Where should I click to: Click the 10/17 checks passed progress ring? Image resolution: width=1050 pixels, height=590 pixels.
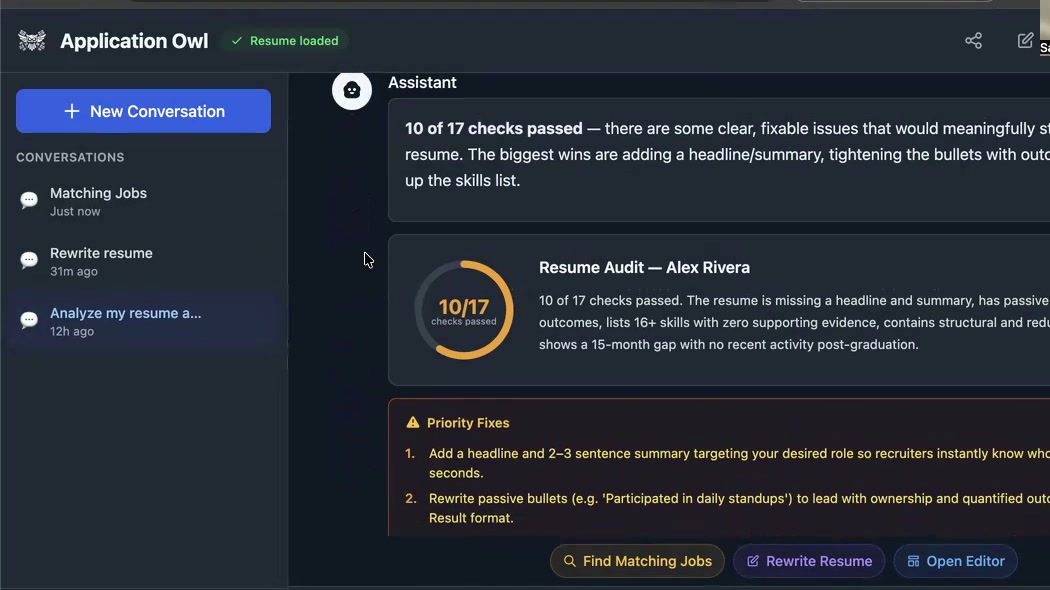point(464,309)
